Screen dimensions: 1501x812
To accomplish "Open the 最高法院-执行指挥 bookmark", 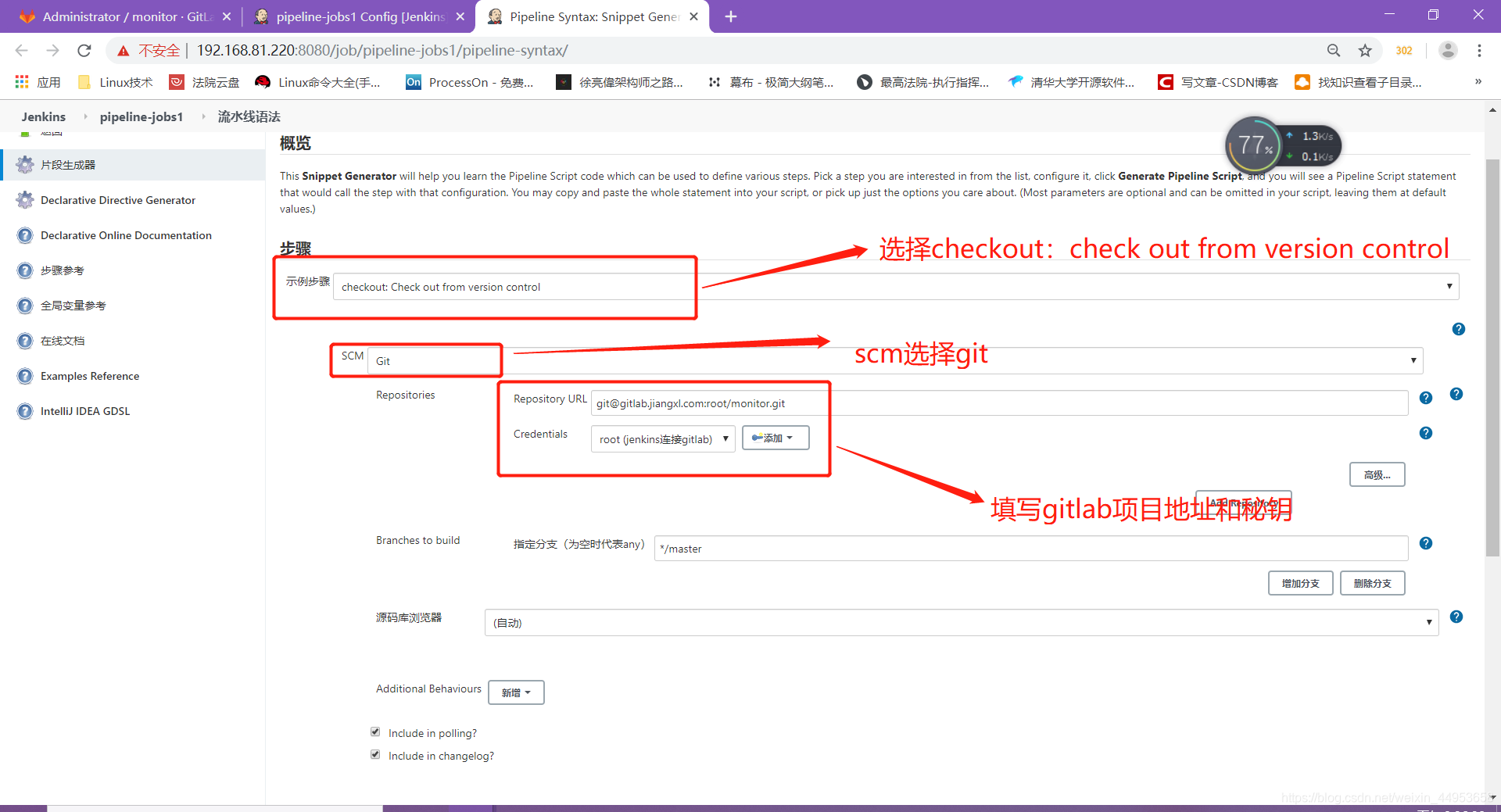I will (923, 82).
